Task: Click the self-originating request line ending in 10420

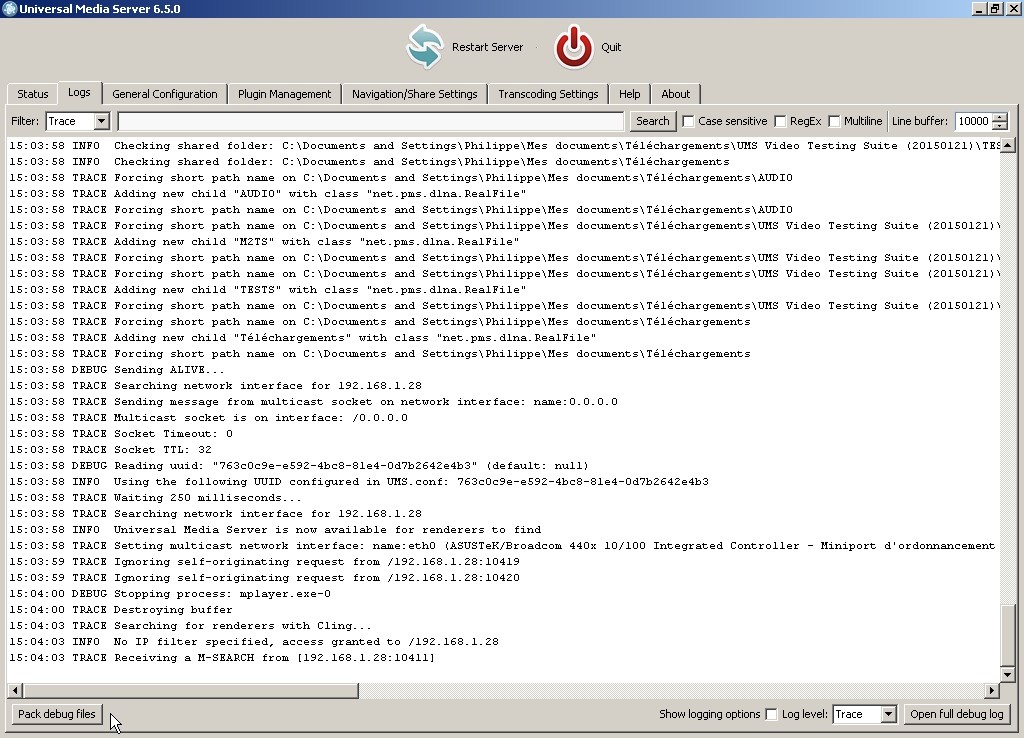Action: (x=264, y=578)
